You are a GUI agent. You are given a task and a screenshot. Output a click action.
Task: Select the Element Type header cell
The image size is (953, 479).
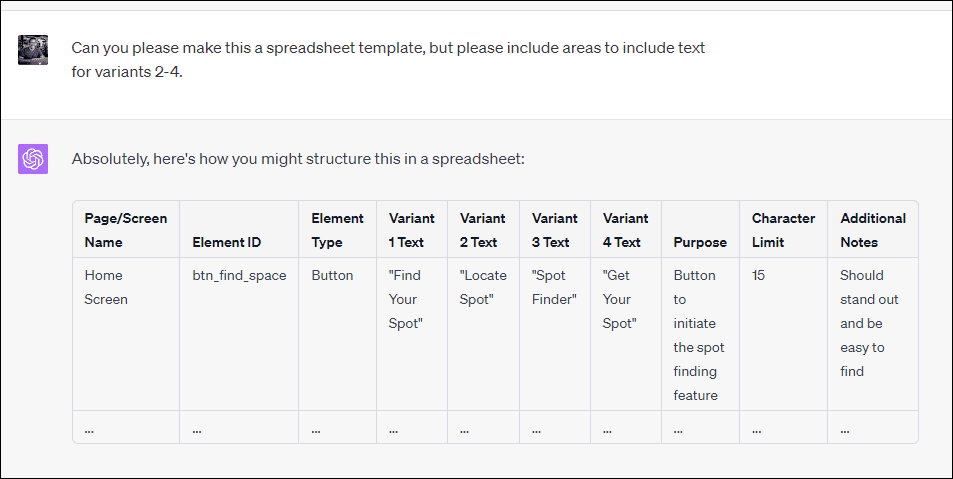337,230
